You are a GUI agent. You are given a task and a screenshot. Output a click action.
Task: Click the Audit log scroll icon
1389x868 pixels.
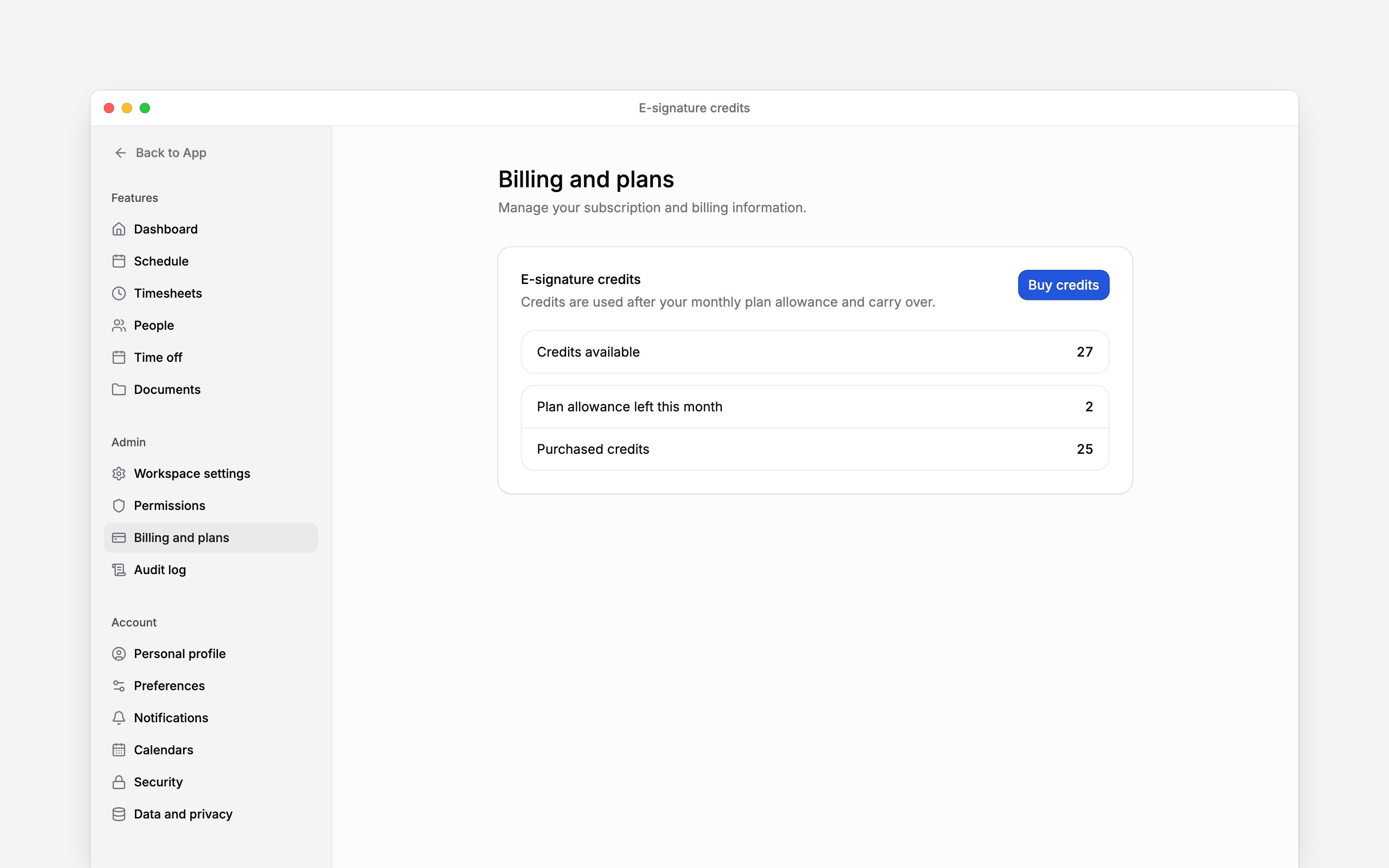click(119, 570)
